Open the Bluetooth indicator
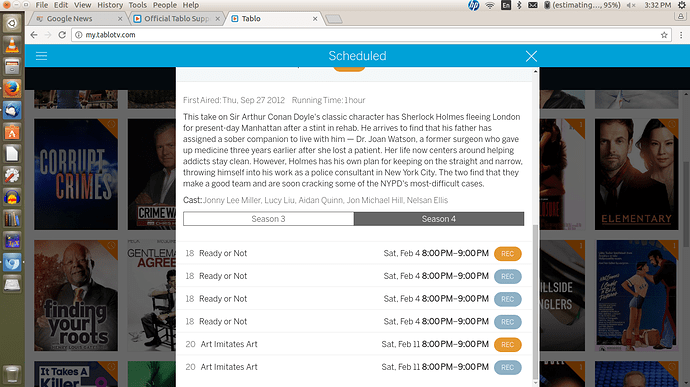The height and width of the screenshot is (387, 690). point(519,5)
